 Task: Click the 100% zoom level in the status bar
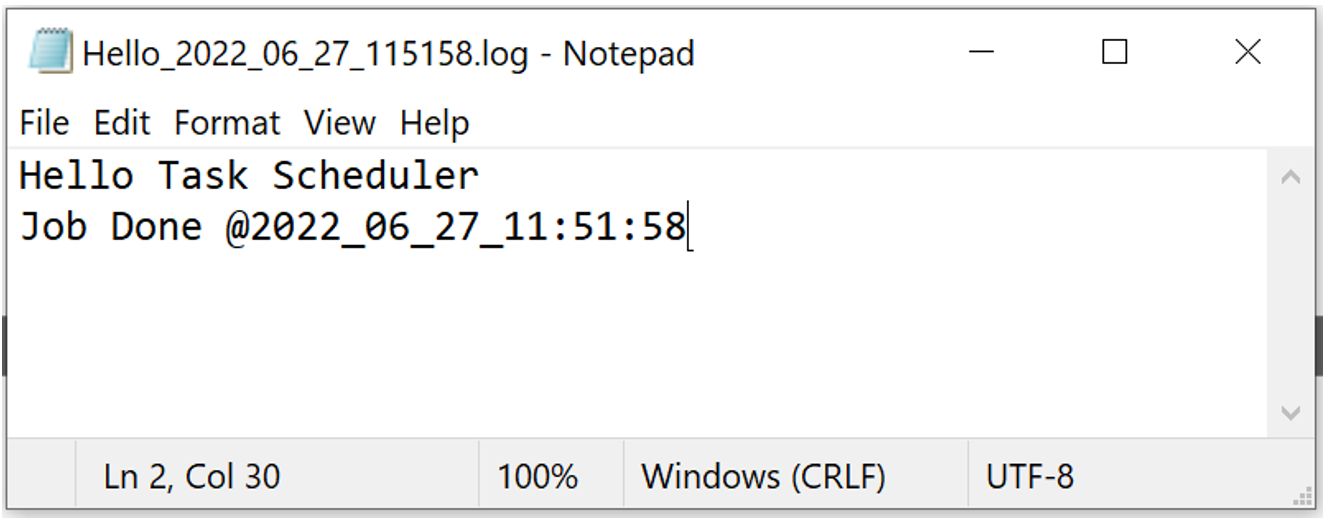point(538,476)
